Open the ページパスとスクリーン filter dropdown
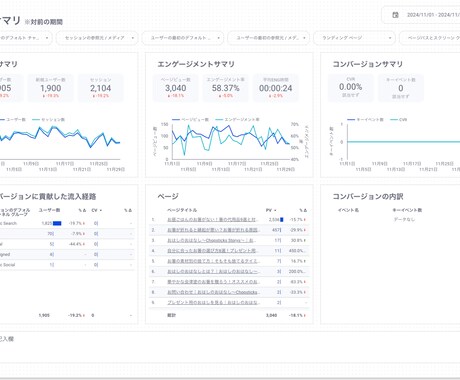 point(430,38)
